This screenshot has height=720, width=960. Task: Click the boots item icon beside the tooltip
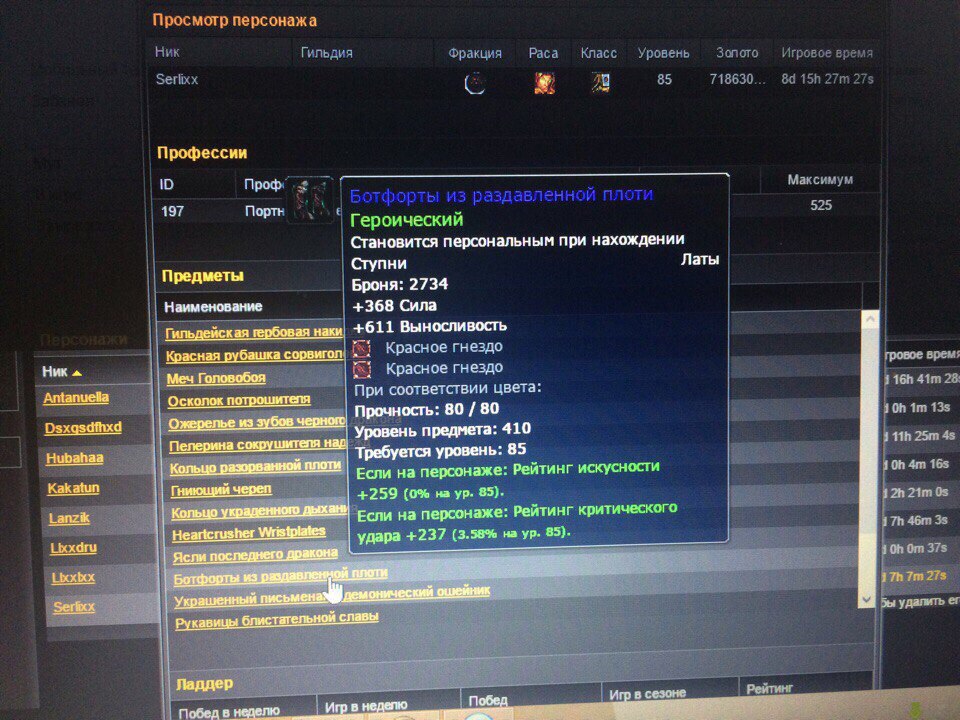click(x=311, y=199)
